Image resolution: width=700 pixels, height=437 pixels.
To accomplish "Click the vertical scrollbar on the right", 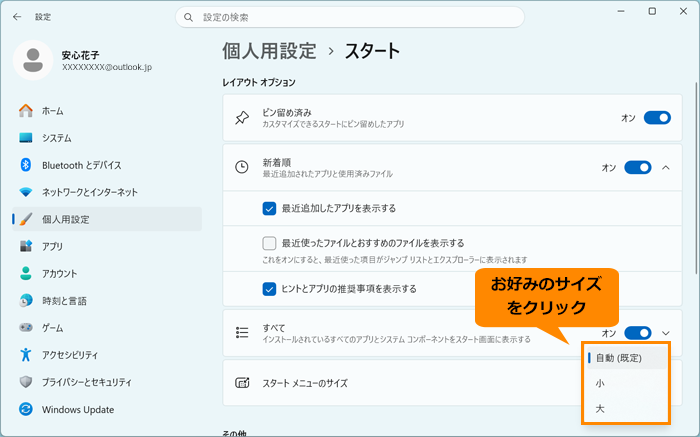I will [x=697, y=179].
